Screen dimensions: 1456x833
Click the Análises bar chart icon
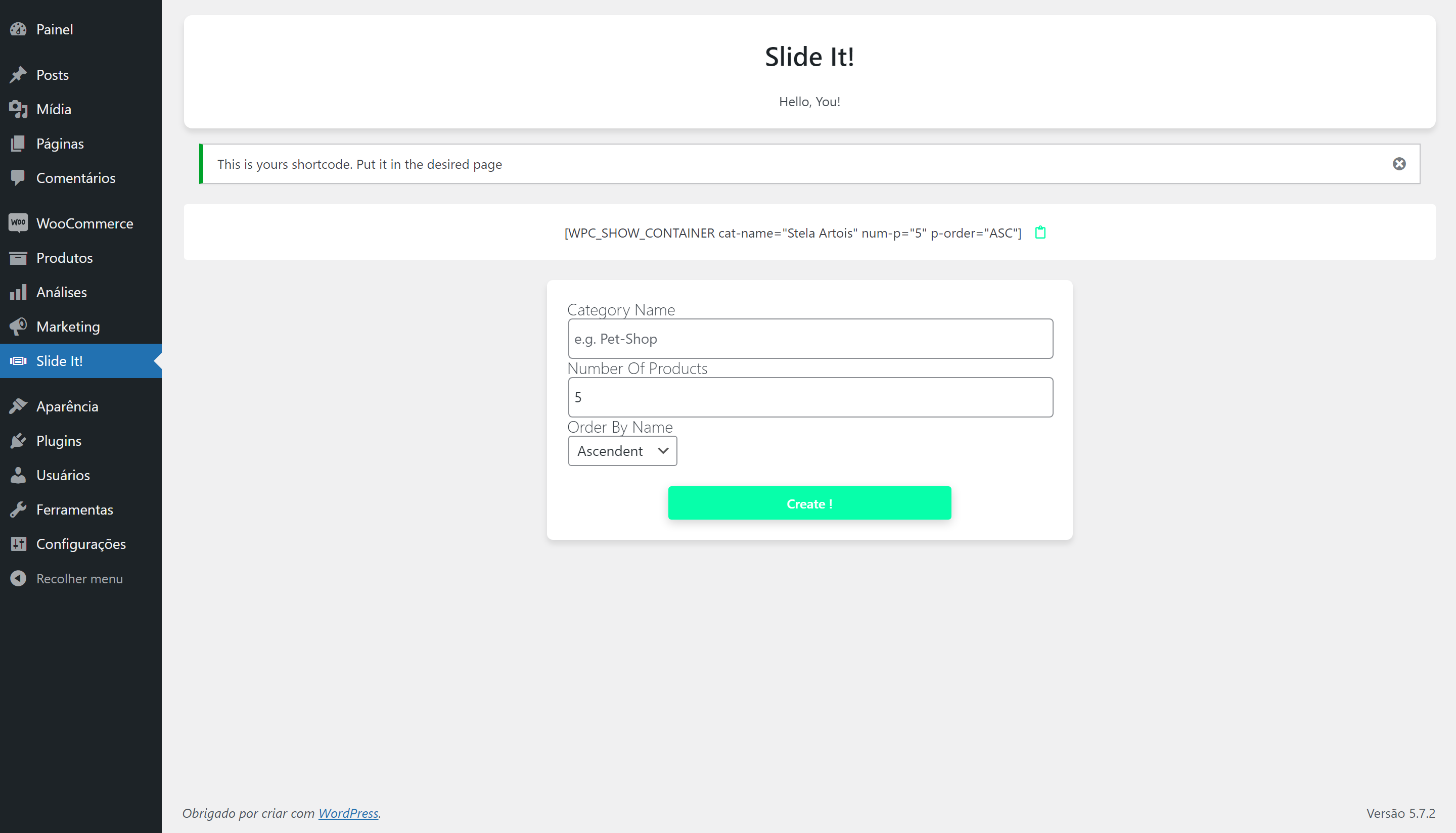[x=18, y=292]
